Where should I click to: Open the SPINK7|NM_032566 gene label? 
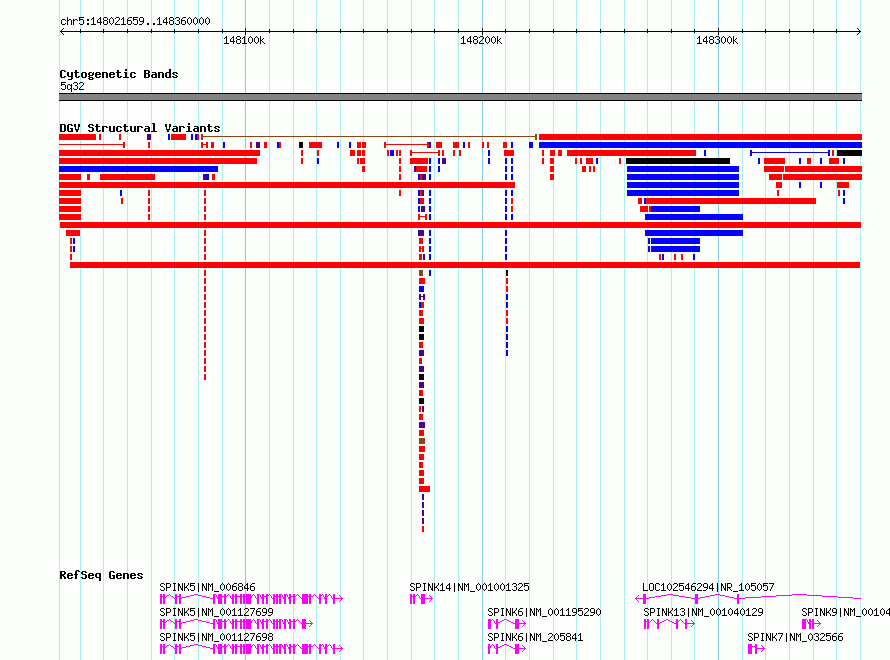pos(795,637)
